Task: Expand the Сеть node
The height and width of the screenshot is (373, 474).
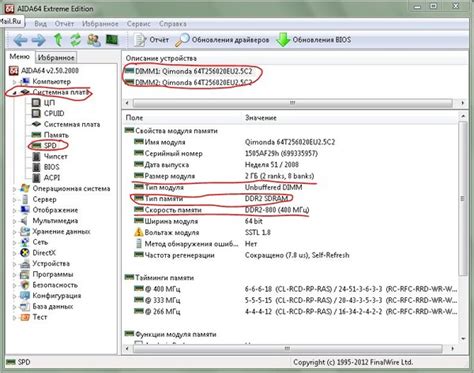Action: click(14, 242)
